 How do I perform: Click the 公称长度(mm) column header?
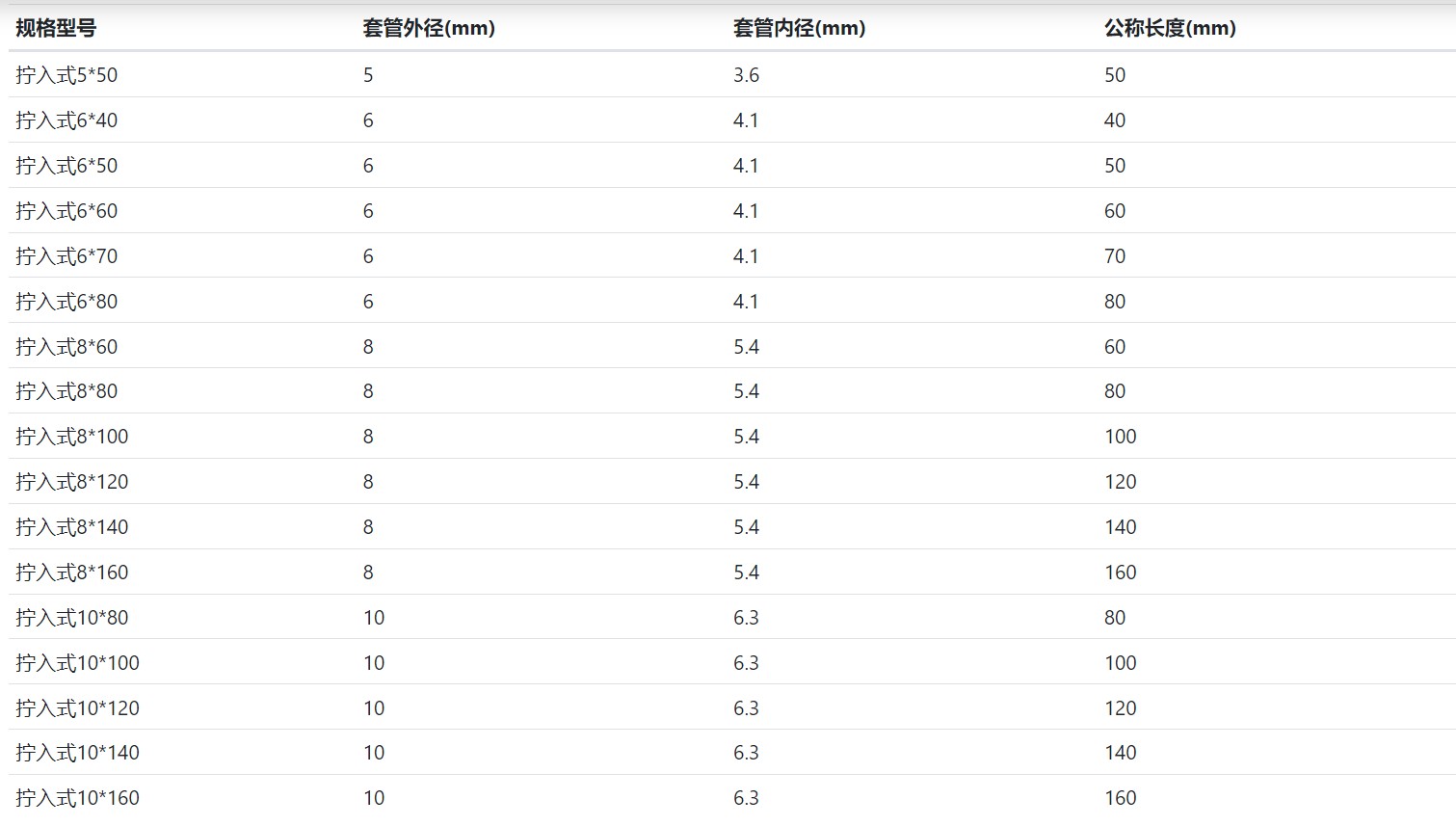pyautogui.click(x=1170, y=28)
